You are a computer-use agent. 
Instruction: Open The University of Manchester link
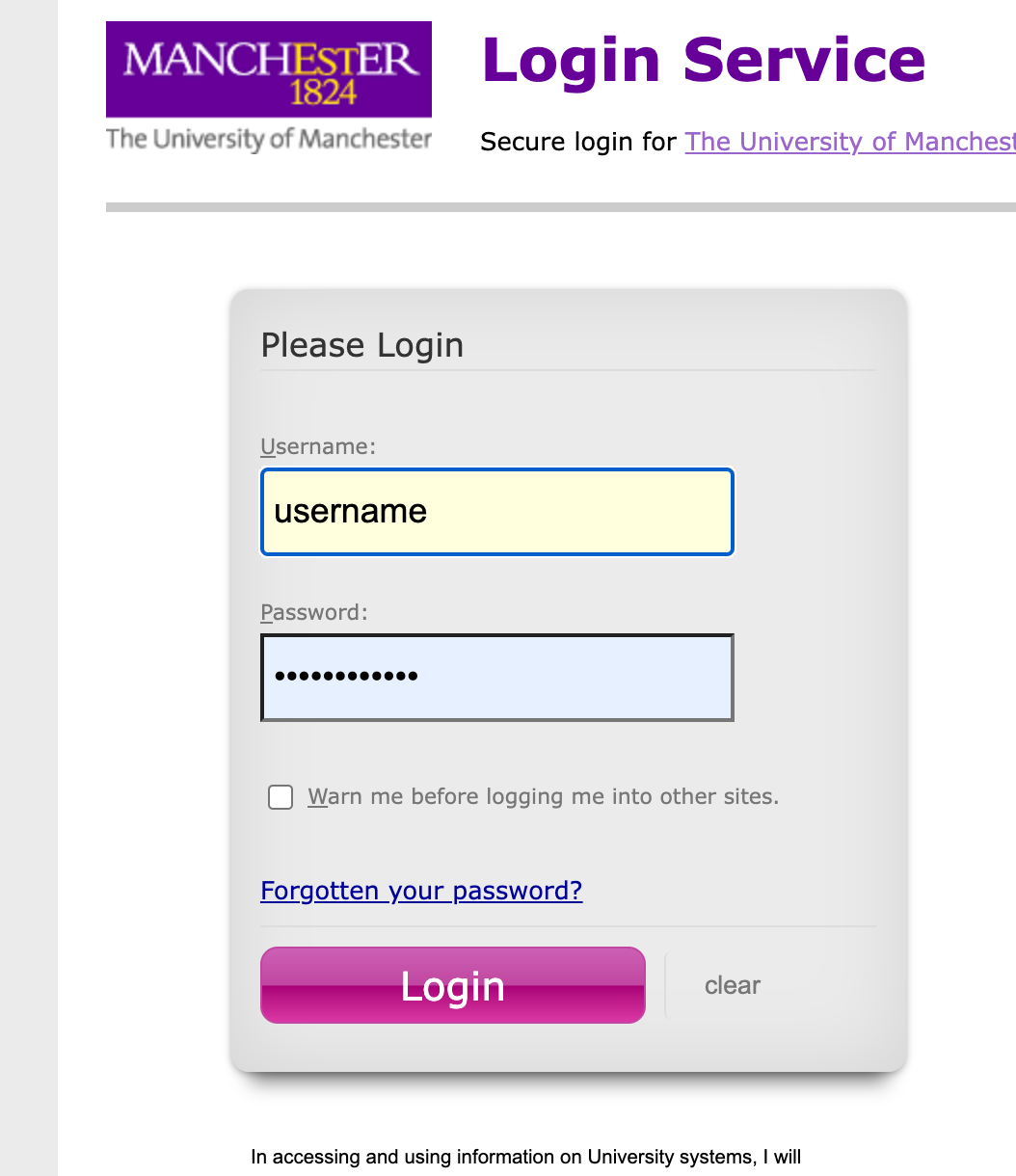848,142
